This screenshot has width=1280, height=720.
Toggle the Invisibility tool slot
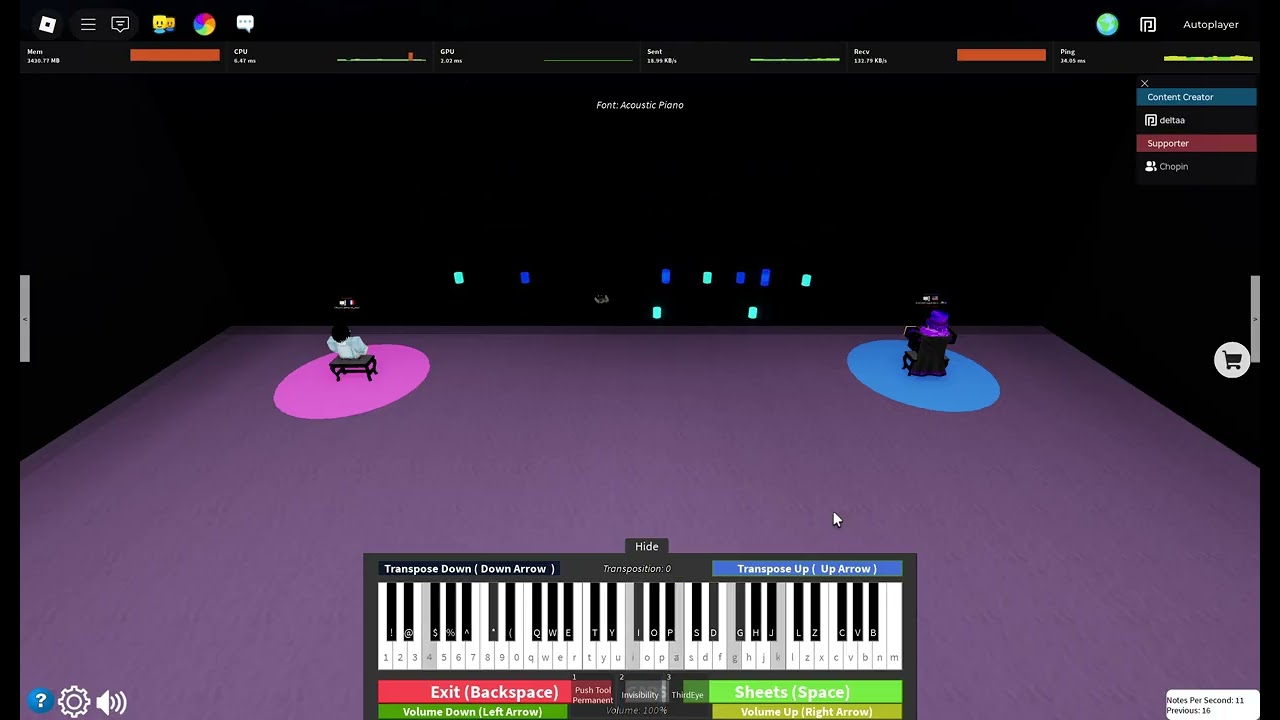640,694
